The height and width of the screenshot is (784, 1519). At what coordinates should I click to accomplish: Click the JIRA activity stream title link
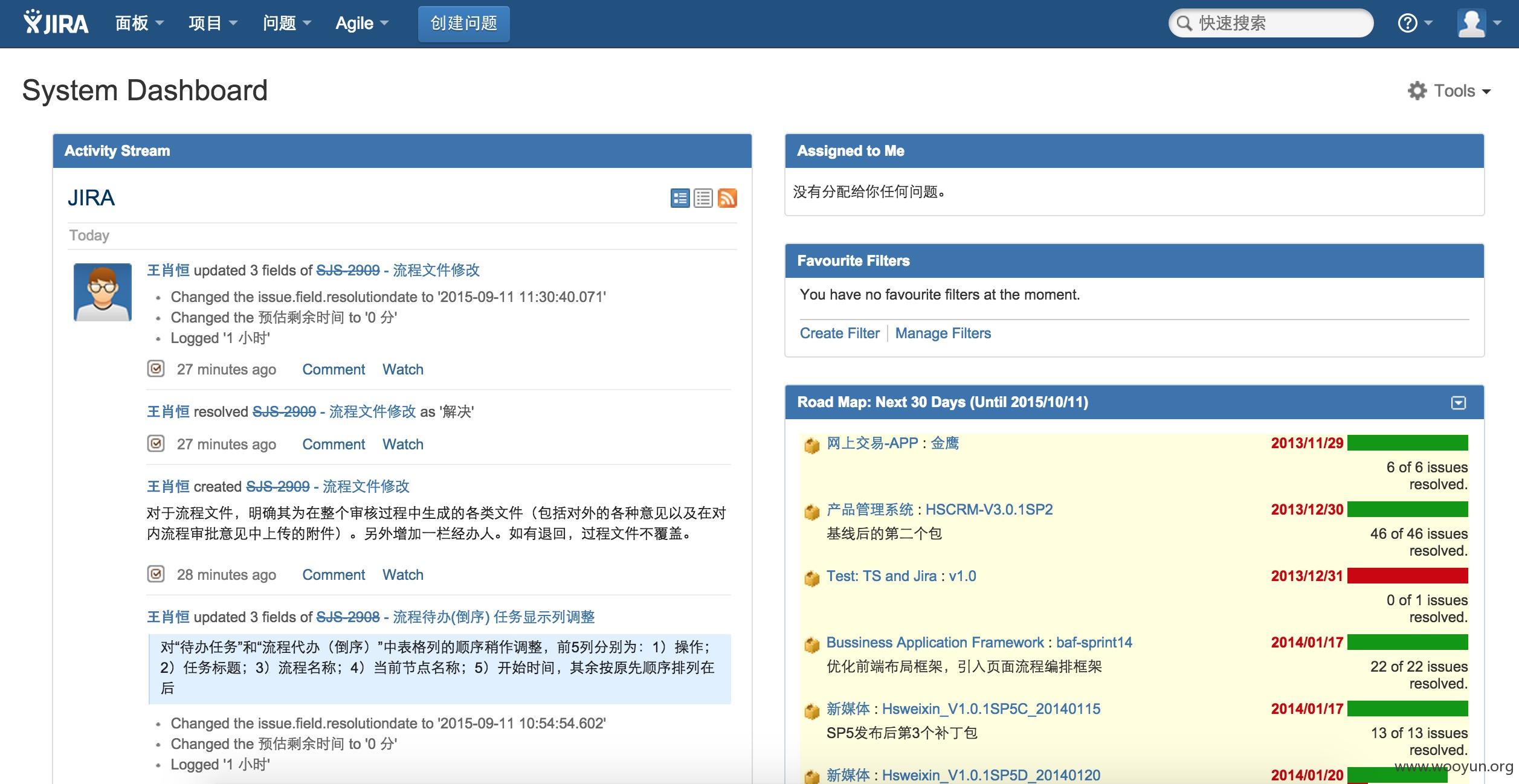(x=91, y=198)
